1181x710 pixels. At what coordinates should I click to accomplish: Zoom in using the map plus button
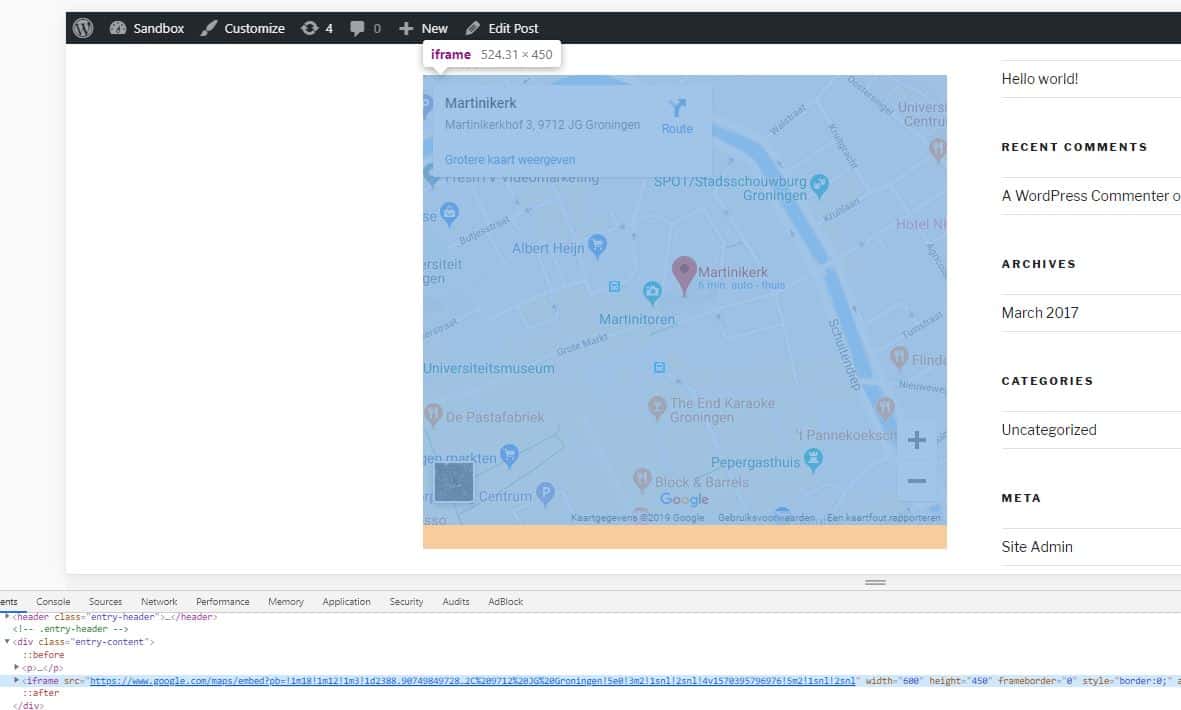coord(917,439)
